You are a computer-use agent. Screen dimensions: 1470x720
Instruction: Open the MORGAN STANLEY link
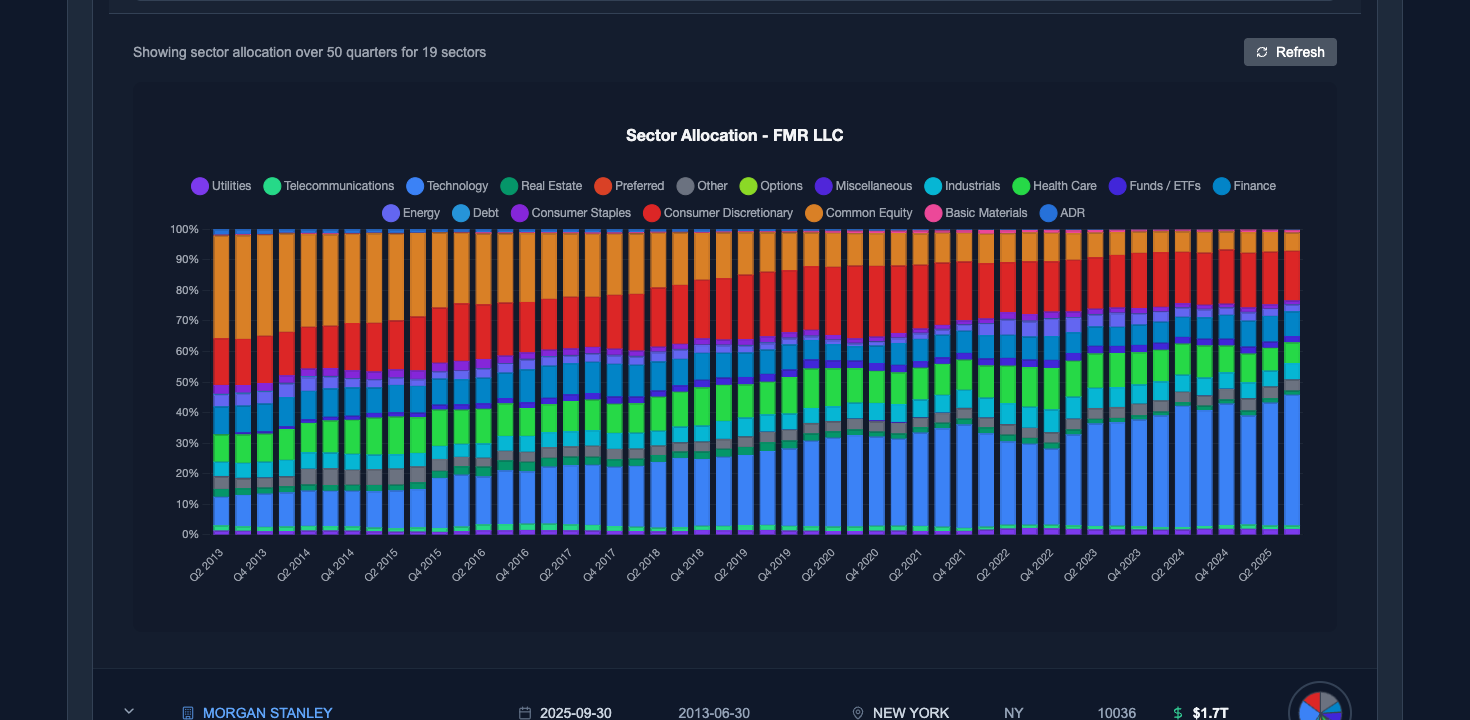[267, 712]
